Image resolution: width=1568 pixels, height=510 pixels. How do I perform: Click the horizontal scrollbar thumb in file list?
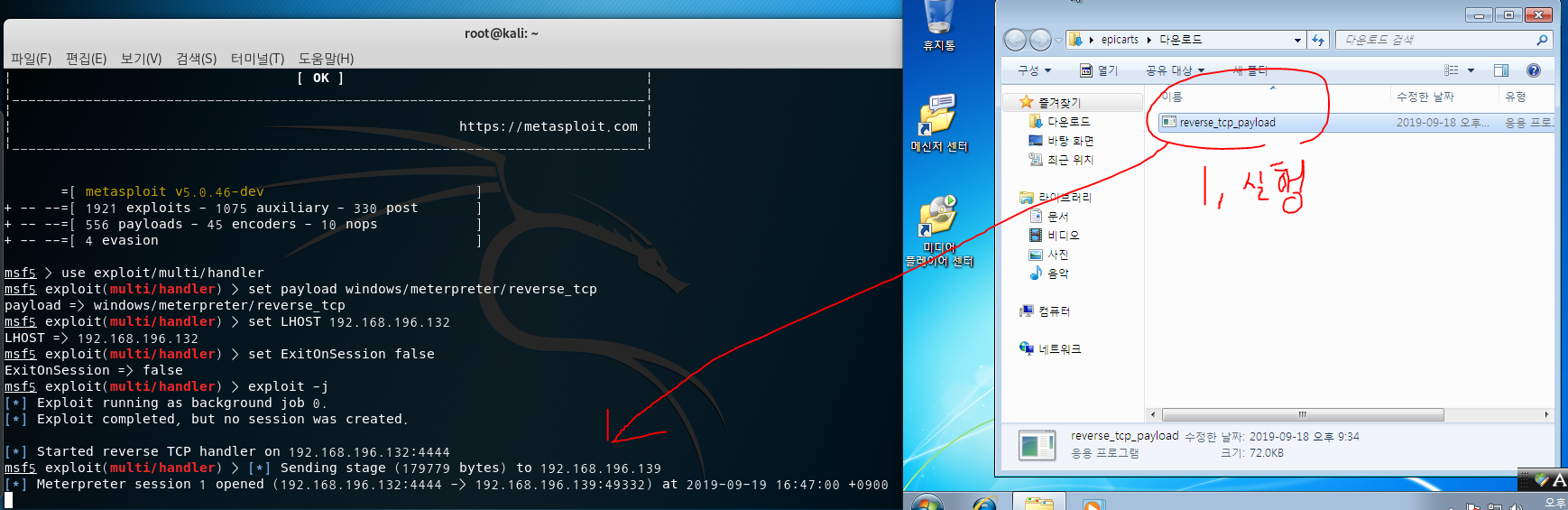[1303, 415]
